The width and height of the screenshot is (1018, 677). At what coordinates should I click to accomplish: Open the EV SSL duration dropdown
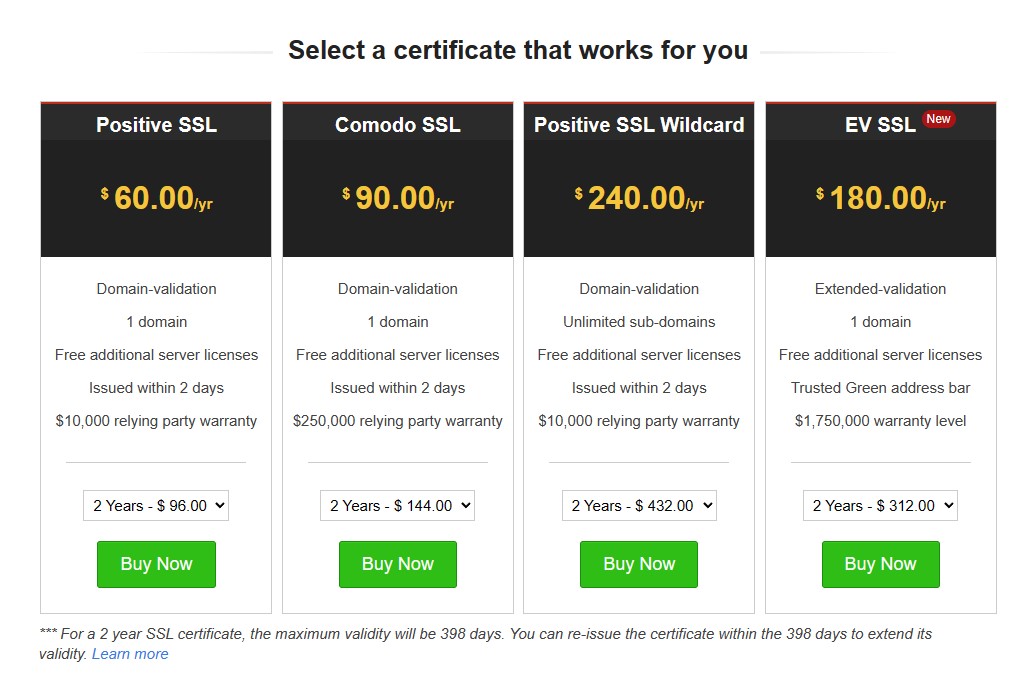879,505
